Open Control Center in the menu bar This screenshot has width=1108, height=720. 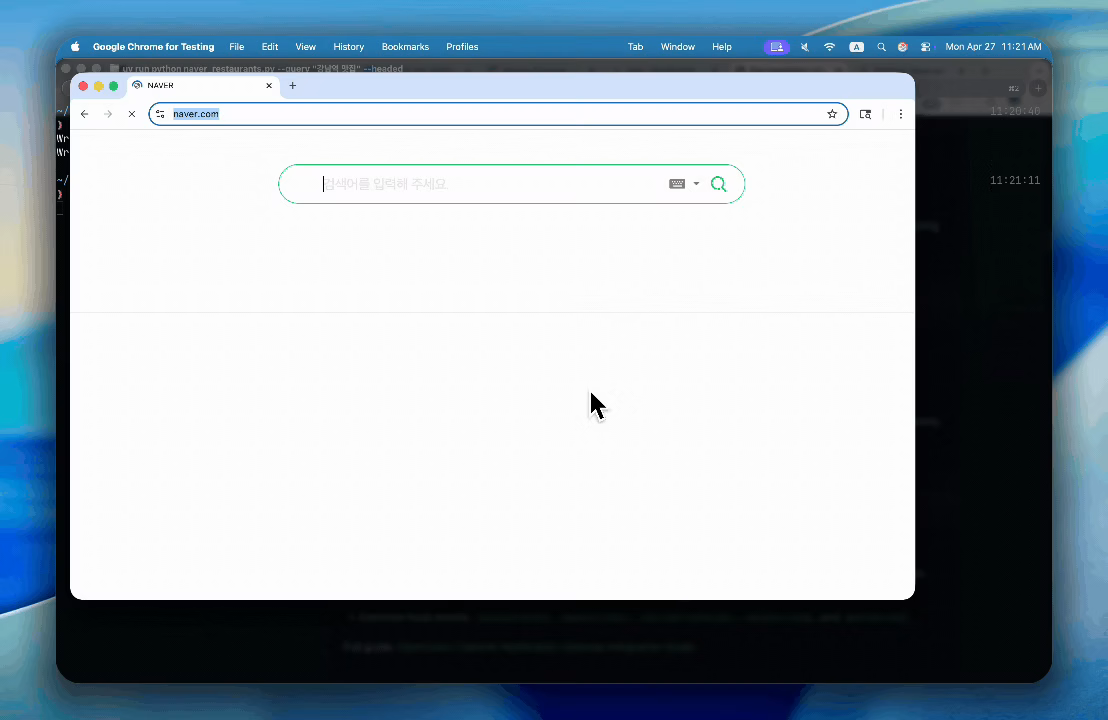click(x=925, y=47)
